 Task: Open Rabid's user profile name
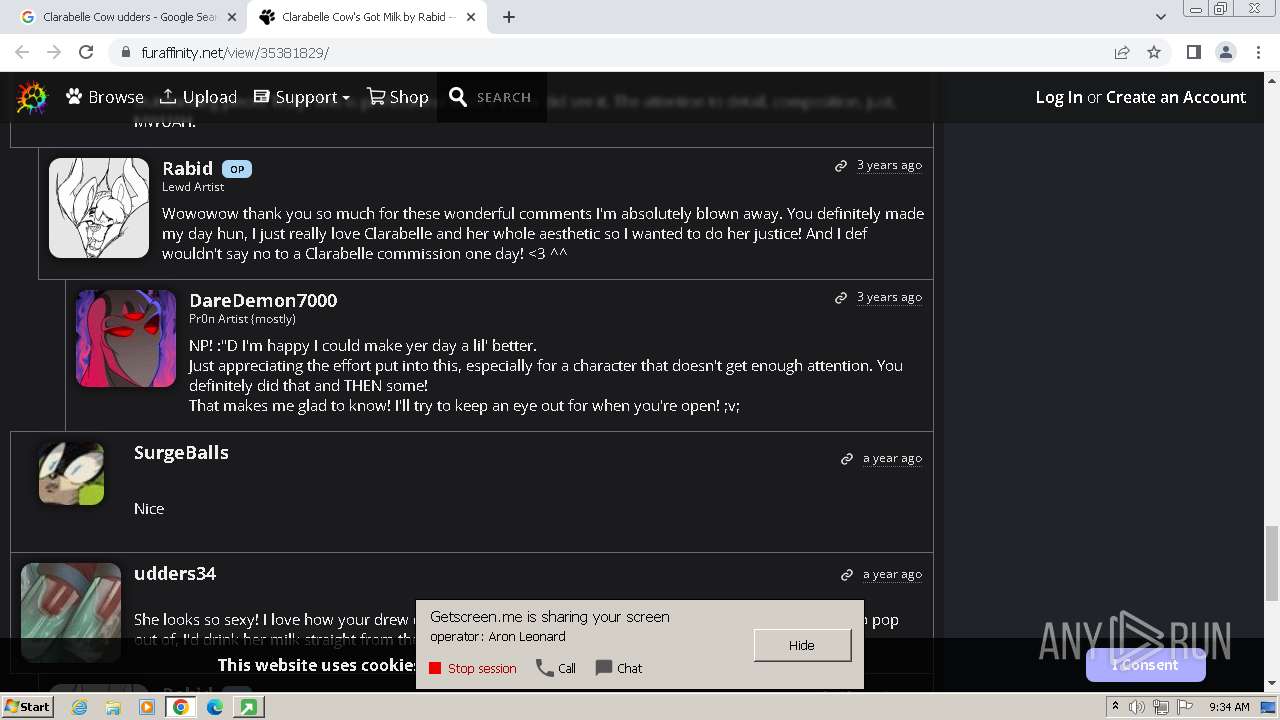point(187,168)
